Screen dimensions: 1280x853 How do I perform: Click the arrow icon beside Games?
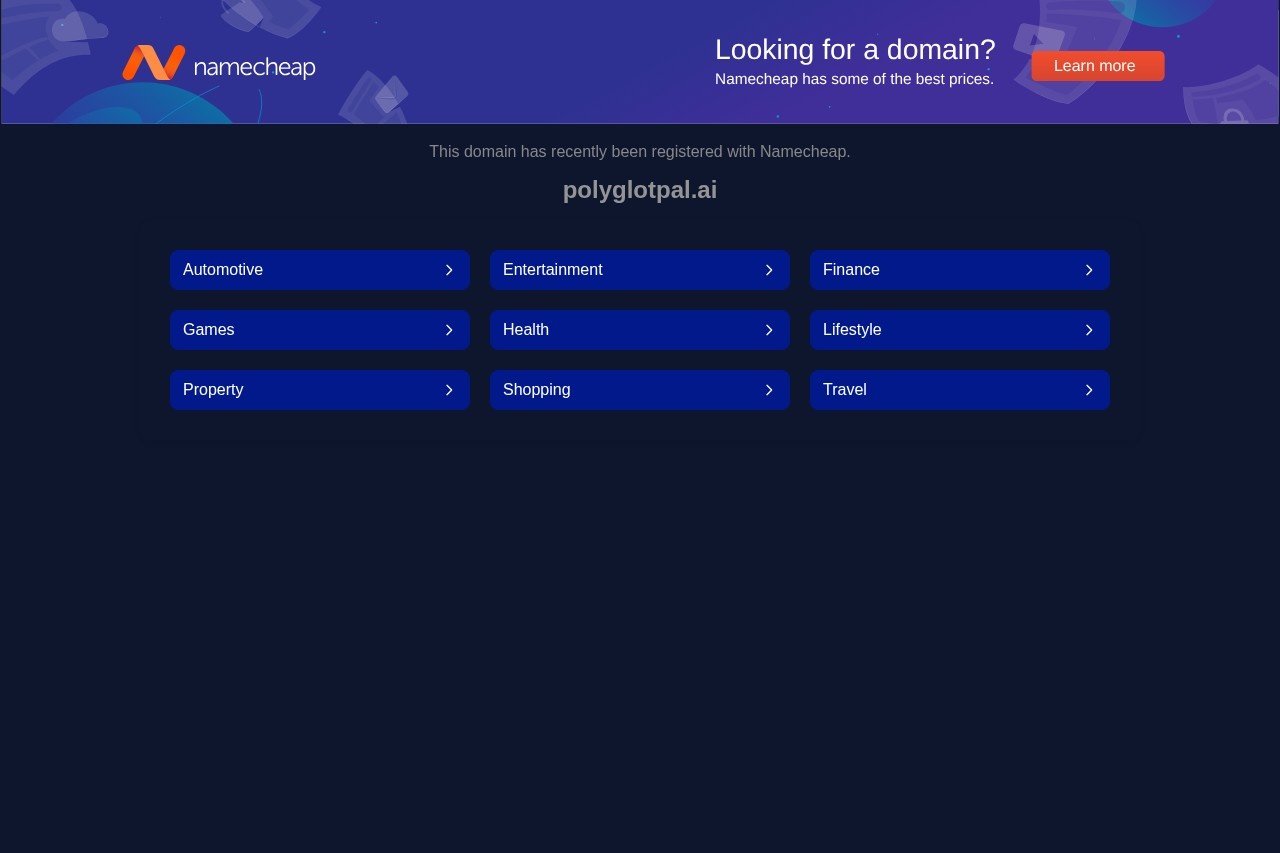pos(449,330)
